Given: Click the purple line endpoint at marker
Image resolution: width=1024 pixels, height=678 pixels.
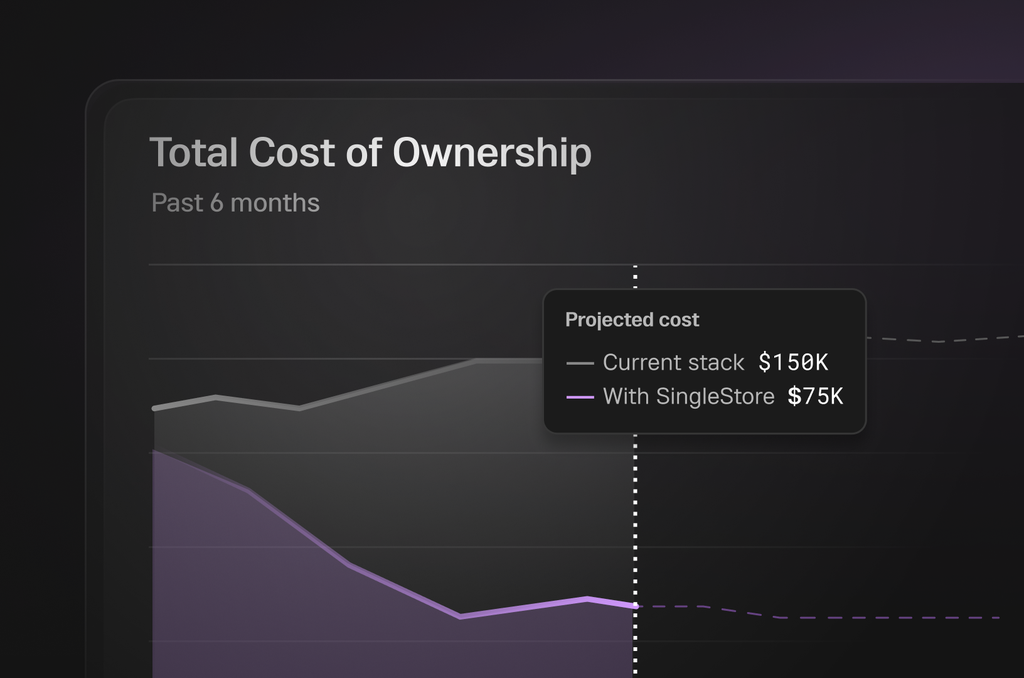Looking at the screenshot, I should pos(633,605).
